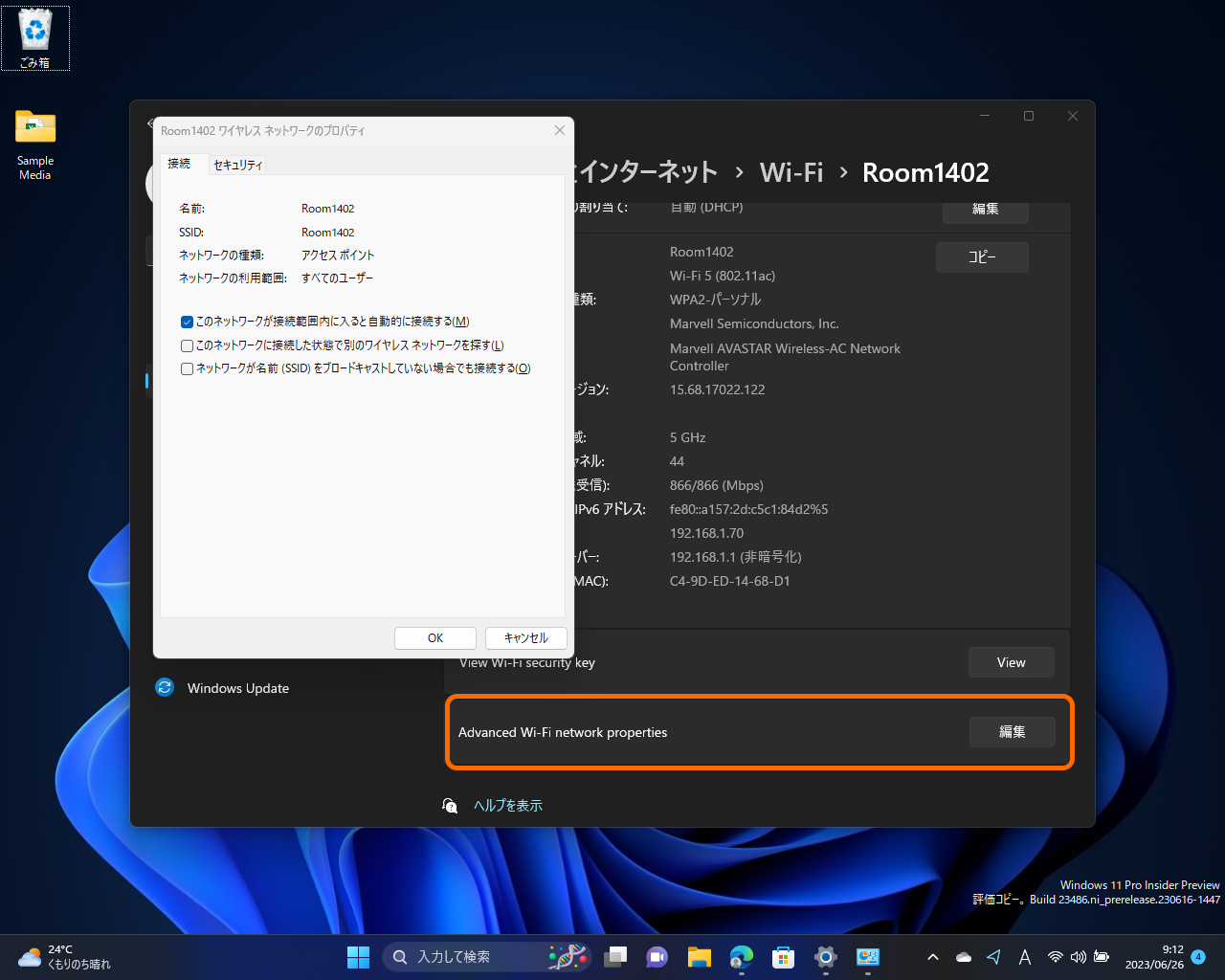Open File Explorer from the taskbar
Image resolution: width=1225 pixels, height=980 pixels.
coord(699,956)
